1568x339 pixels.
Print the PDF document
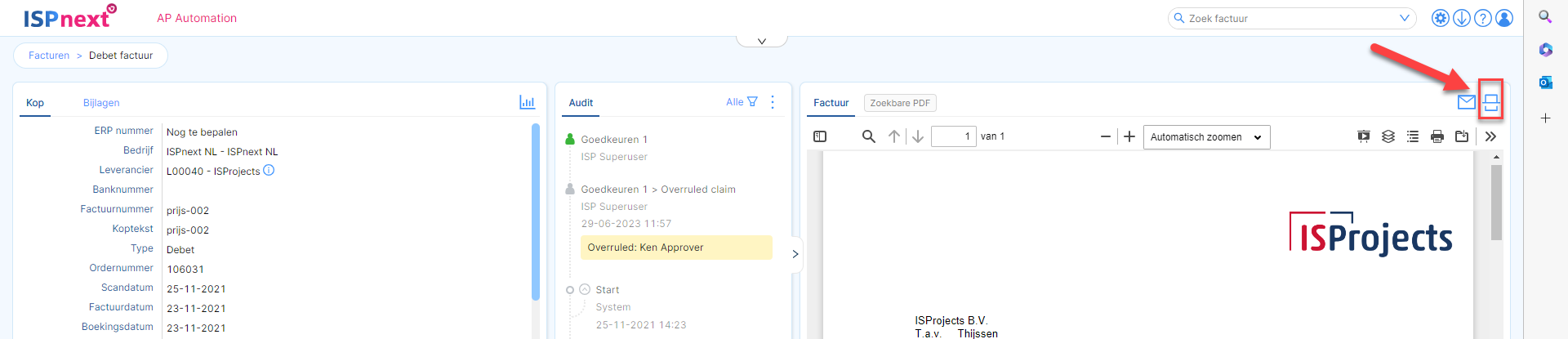(x=1437, y=136)
